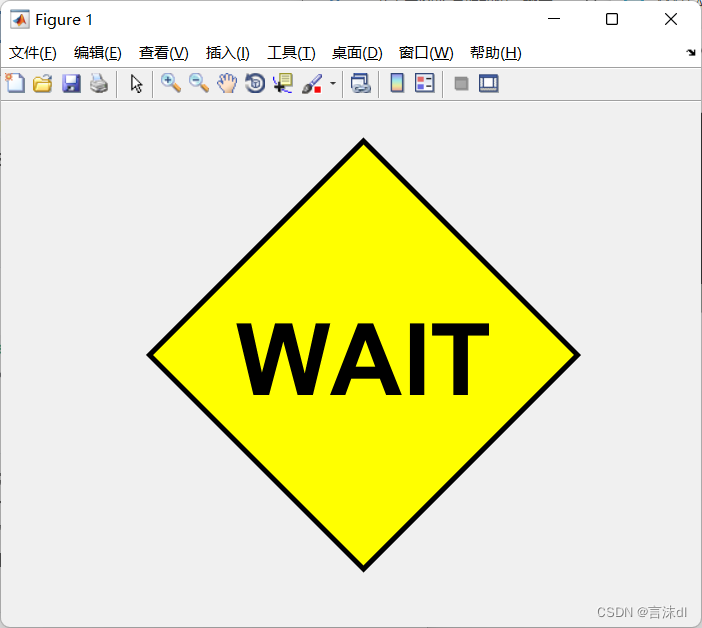This screenshot has width=702, height=628.
Task: Close the Figure 1 window
Action: click(x=671, y=19)
